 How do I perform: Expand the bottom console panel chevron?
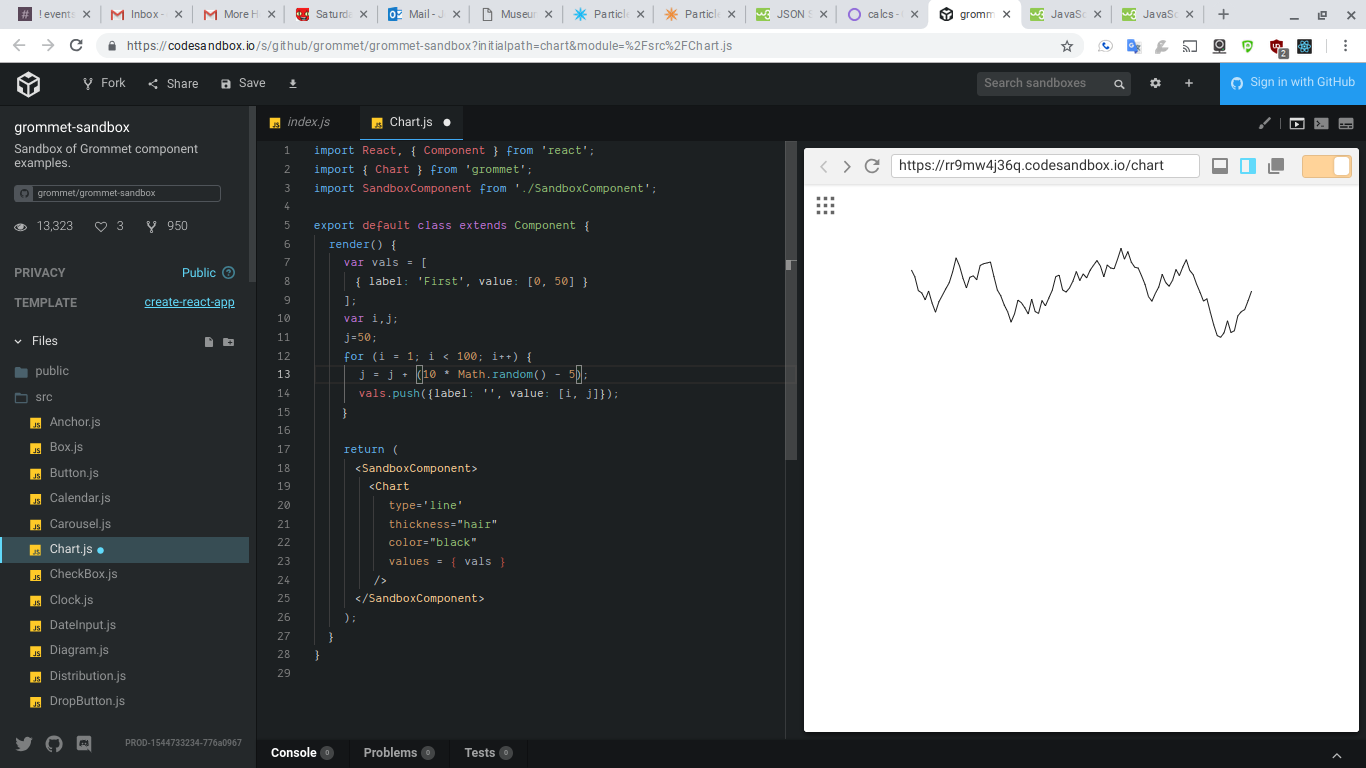click(1337, 755)
